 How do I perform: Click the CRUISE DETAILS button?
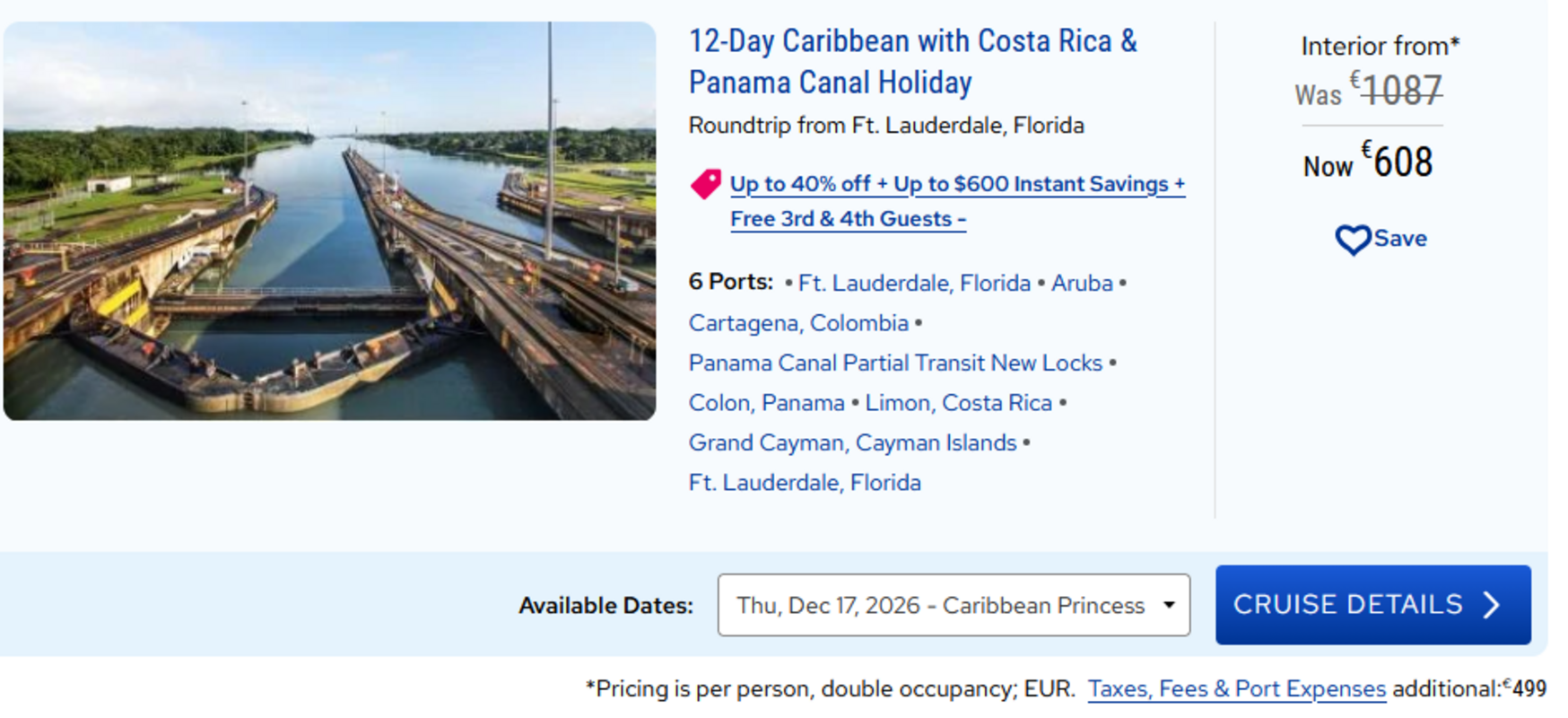click(1372, 605)
